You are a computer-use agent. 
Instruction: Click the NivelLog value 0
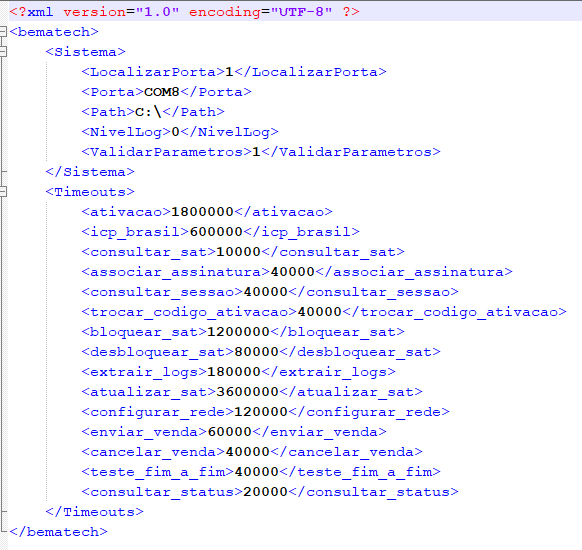click(176, 132)
